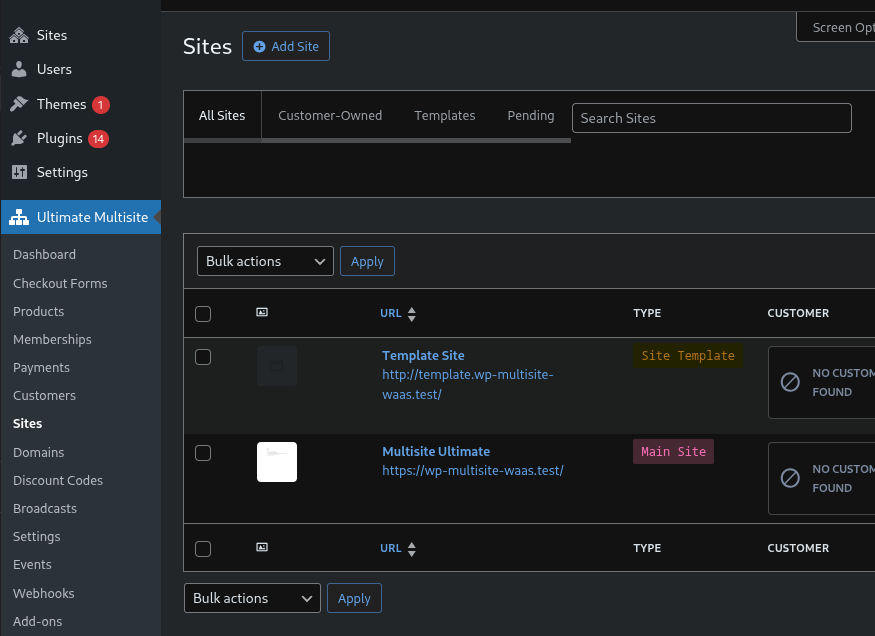Click inside the Search Sites field
The width and height of the screenshot is (875, 636).
tap(711, 118)
